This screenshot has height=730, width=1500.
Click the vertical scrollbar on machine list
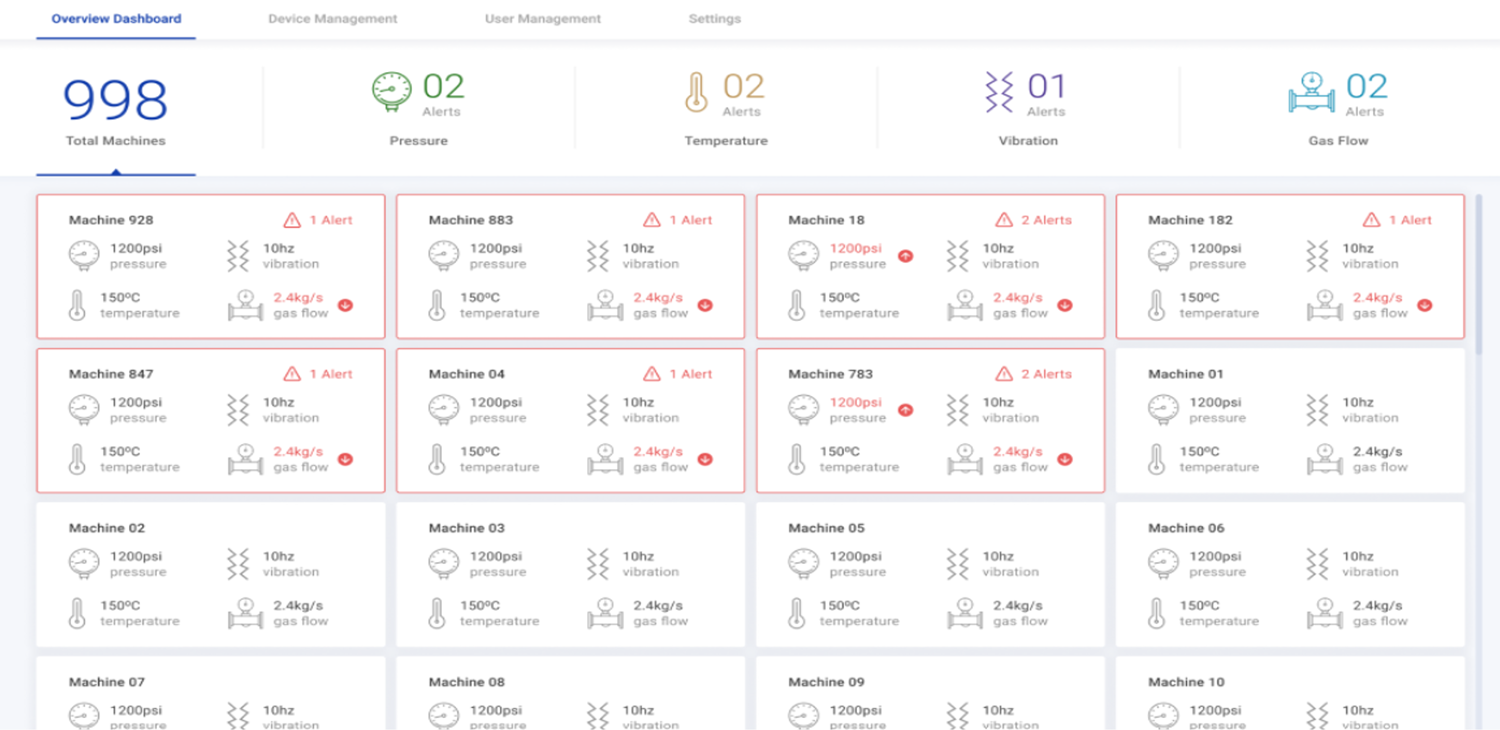[1479, 270]
